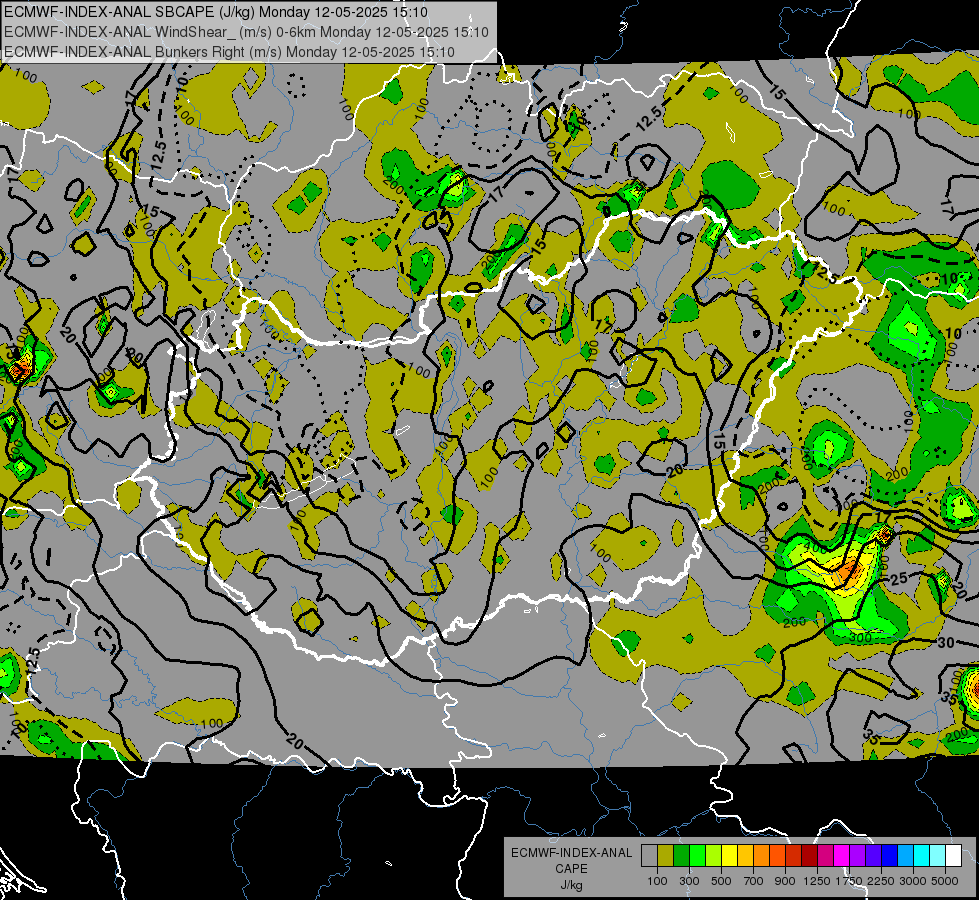Click the 700 value under legend bar
Image resolution: width=979 pixels, height=900 pixels.
point(754,881)
